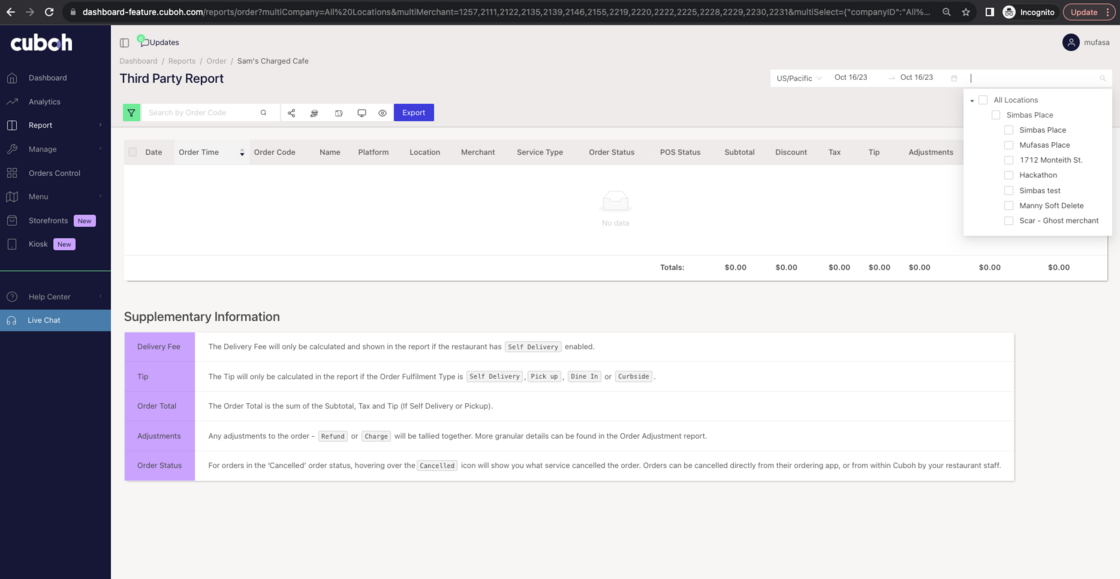The height and width of the screenshot is (579, 1120).
Task: Open the calendar icon next to date range
Action: (953, 77)
